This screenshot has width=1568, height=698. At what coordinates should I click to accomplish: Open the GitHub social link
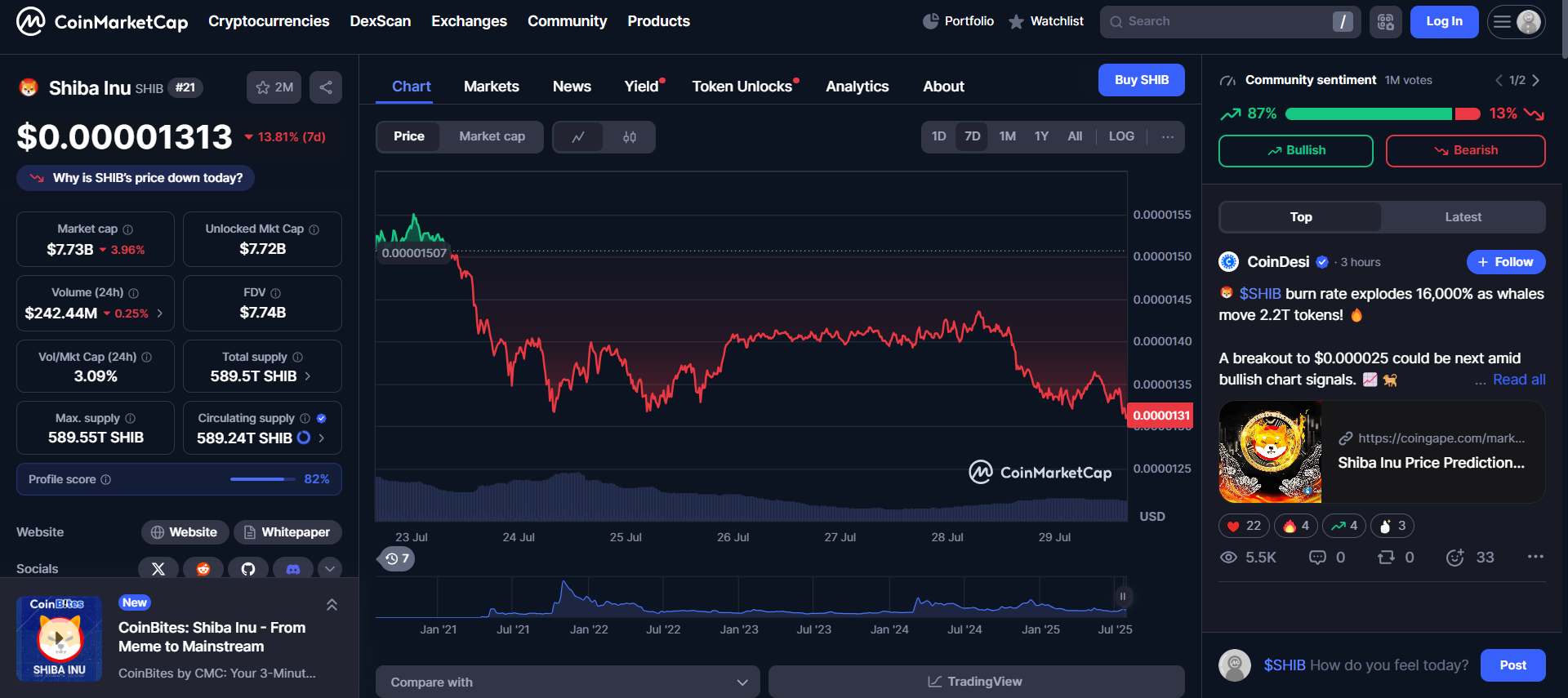248,569
